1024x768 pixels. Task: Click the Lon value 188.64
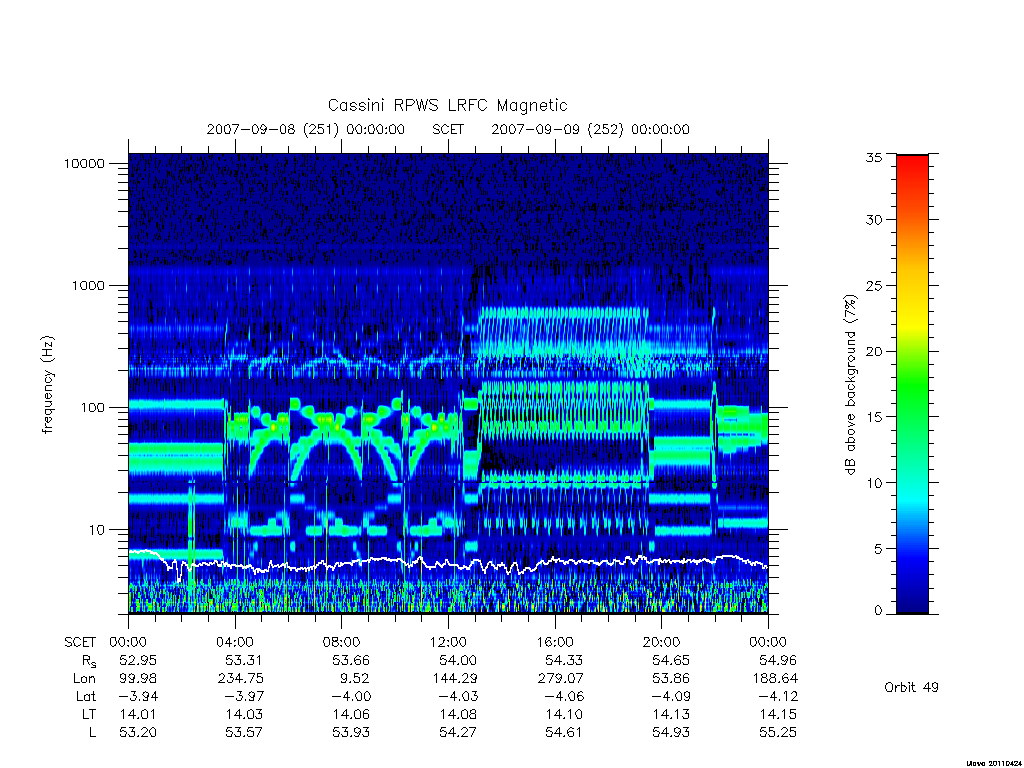(775, 679)
